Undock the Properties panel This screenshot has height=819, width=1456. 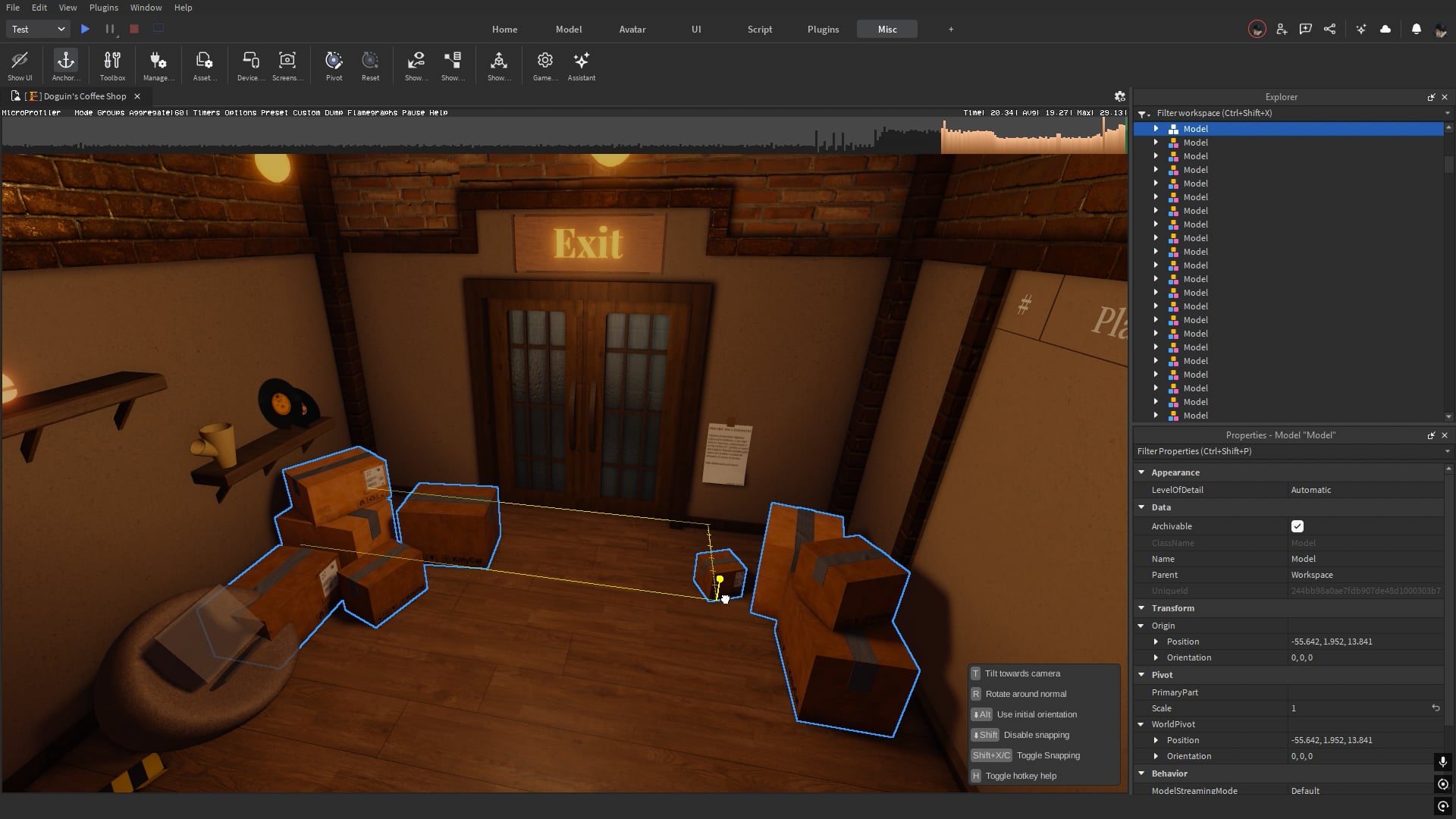(1431, 435)
